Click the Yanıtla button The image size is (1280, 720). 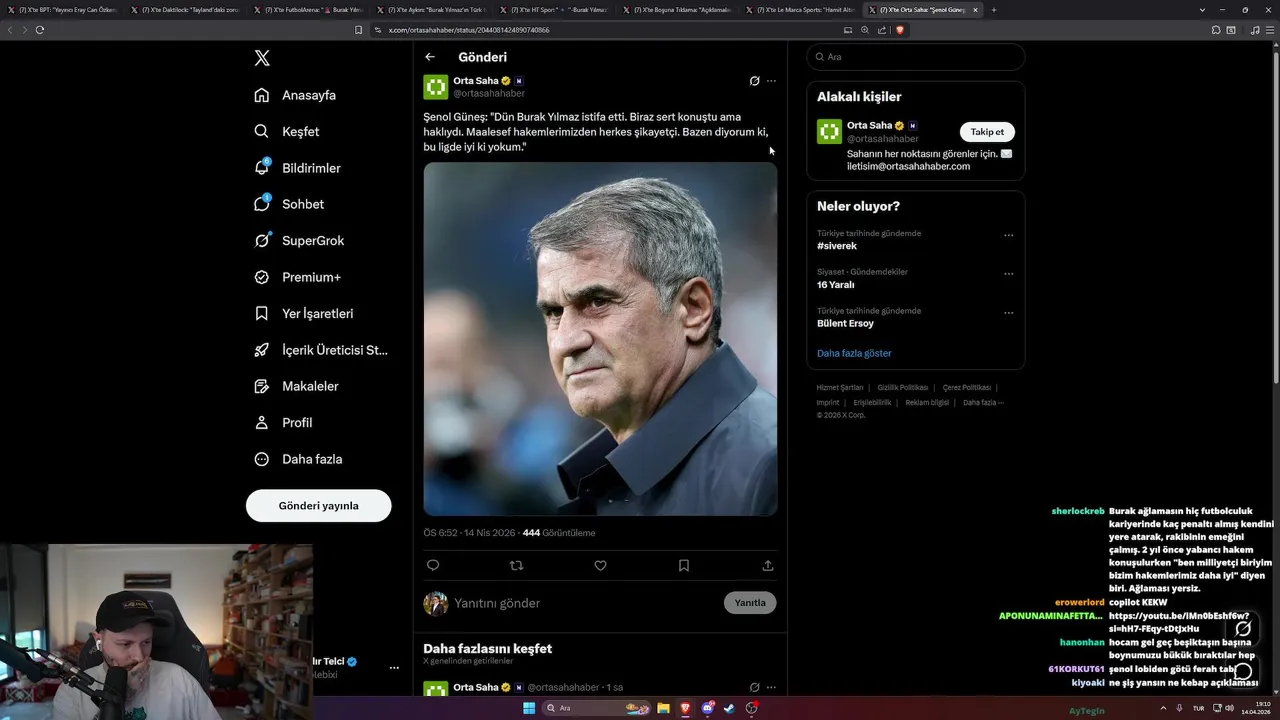tap(750, 603)
